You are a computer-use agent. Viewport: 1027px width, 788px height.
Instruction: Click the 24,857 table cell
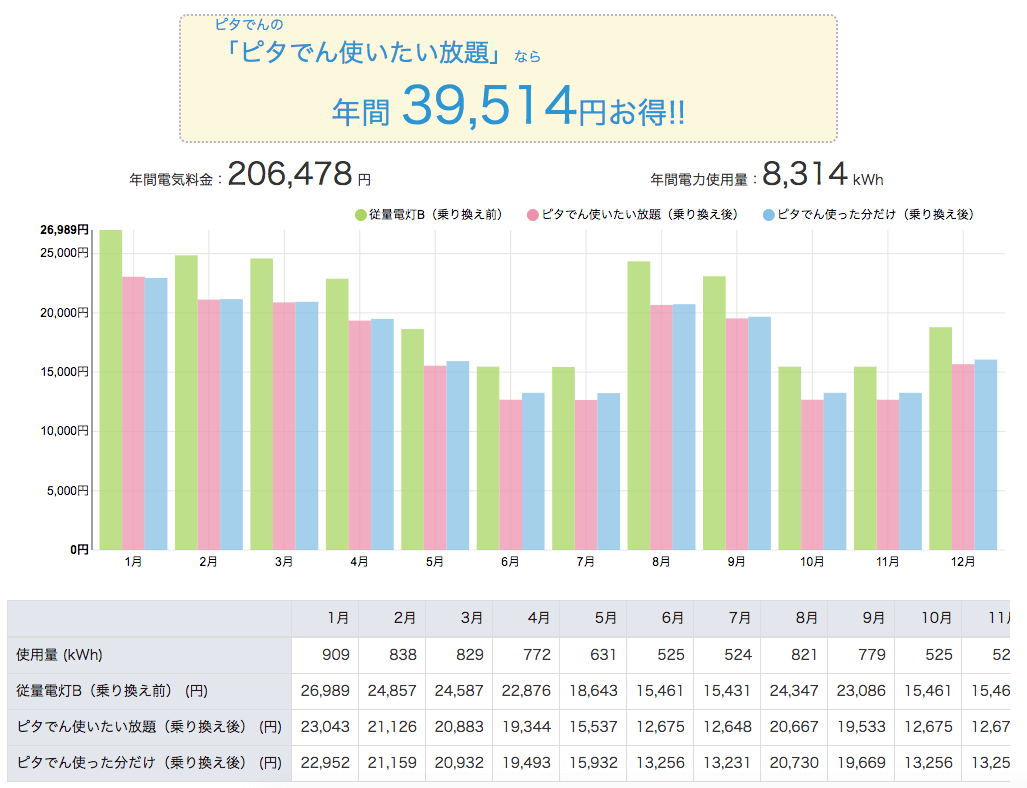point(392,691)
